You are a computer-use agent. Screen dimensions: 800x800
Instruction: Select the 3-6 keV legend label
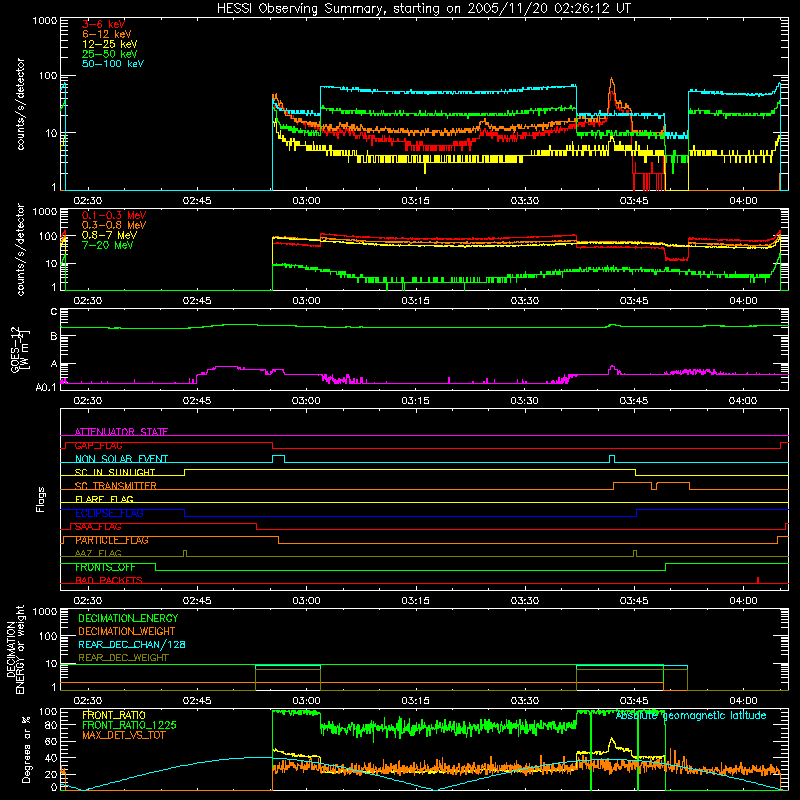point(103,24)
